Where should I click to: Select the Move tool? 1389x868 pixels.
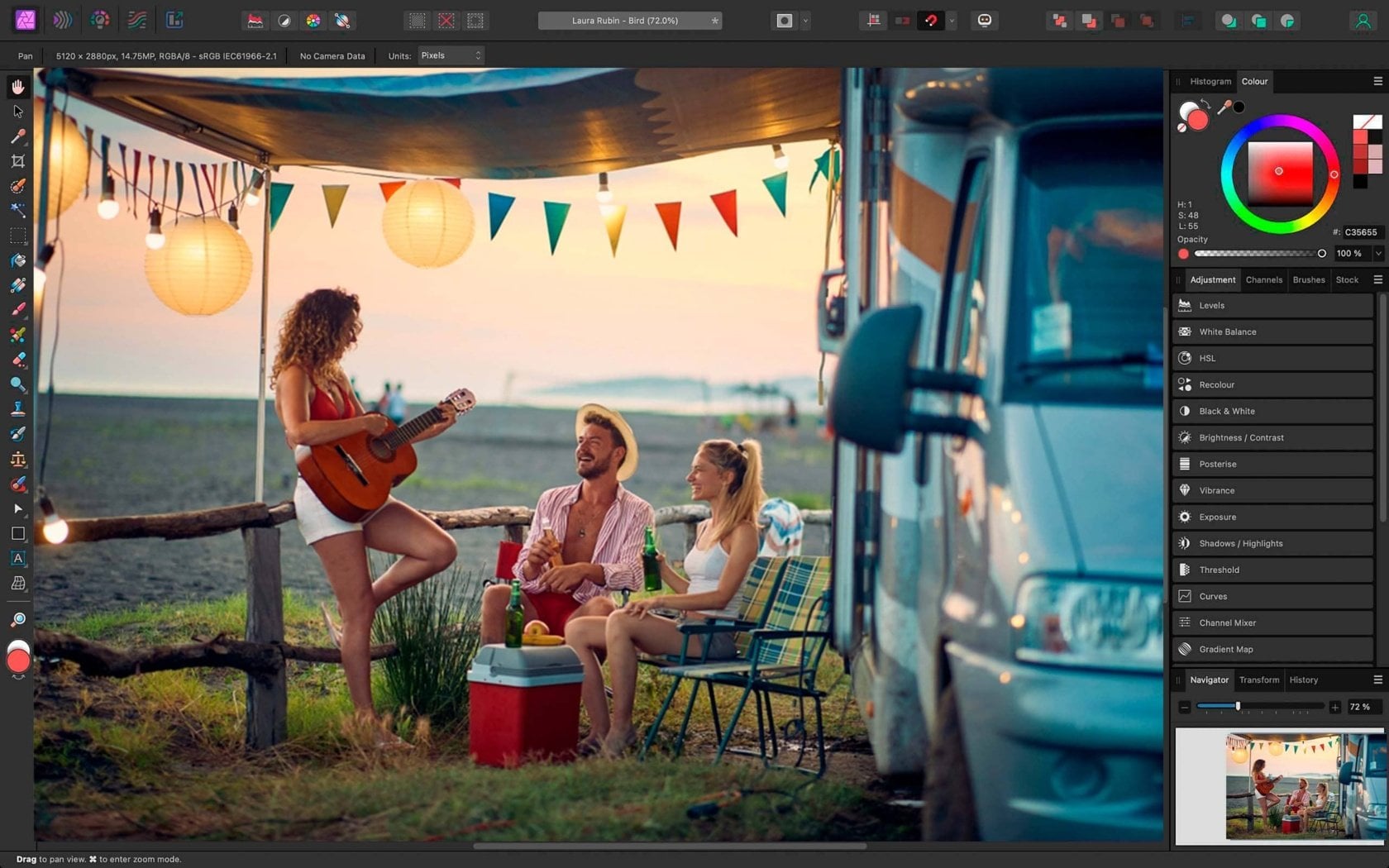click(18, 111)
